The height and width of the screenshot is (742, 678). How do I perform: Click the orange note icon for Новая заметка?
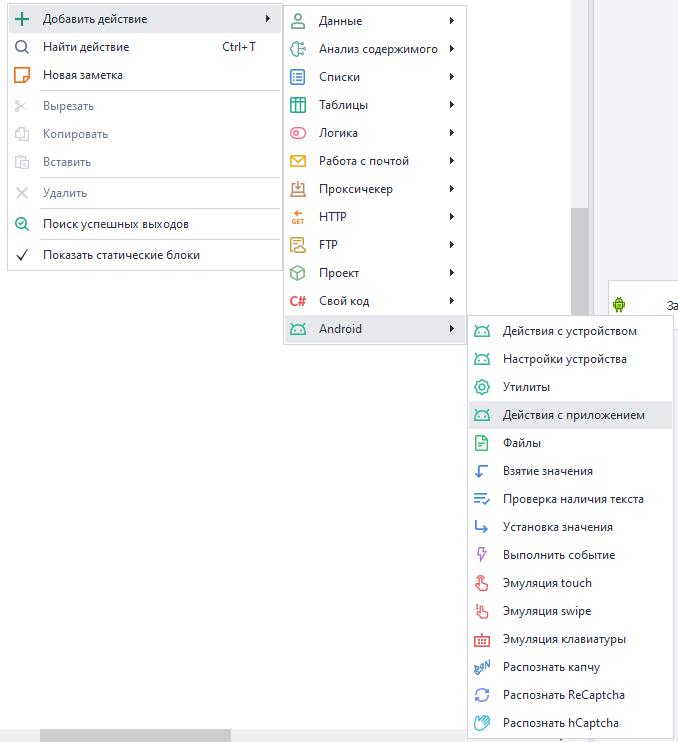pos(22,74)
